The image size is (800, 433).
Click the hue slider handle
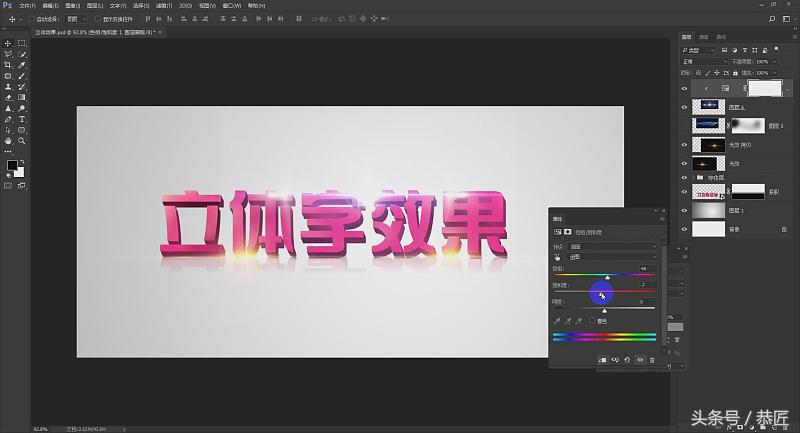click(607, 277)
